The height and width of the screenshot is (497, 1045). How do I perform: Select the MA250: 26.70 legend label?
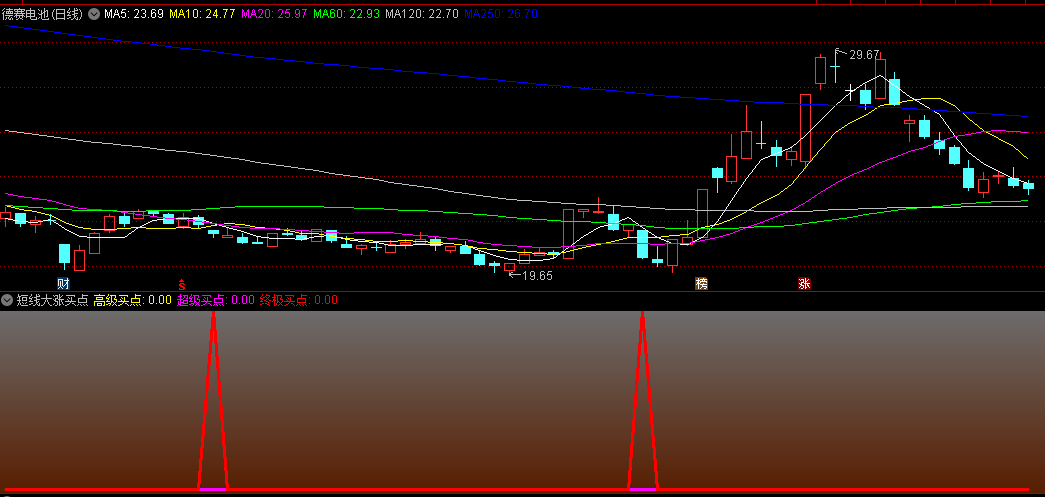[501, 13]
